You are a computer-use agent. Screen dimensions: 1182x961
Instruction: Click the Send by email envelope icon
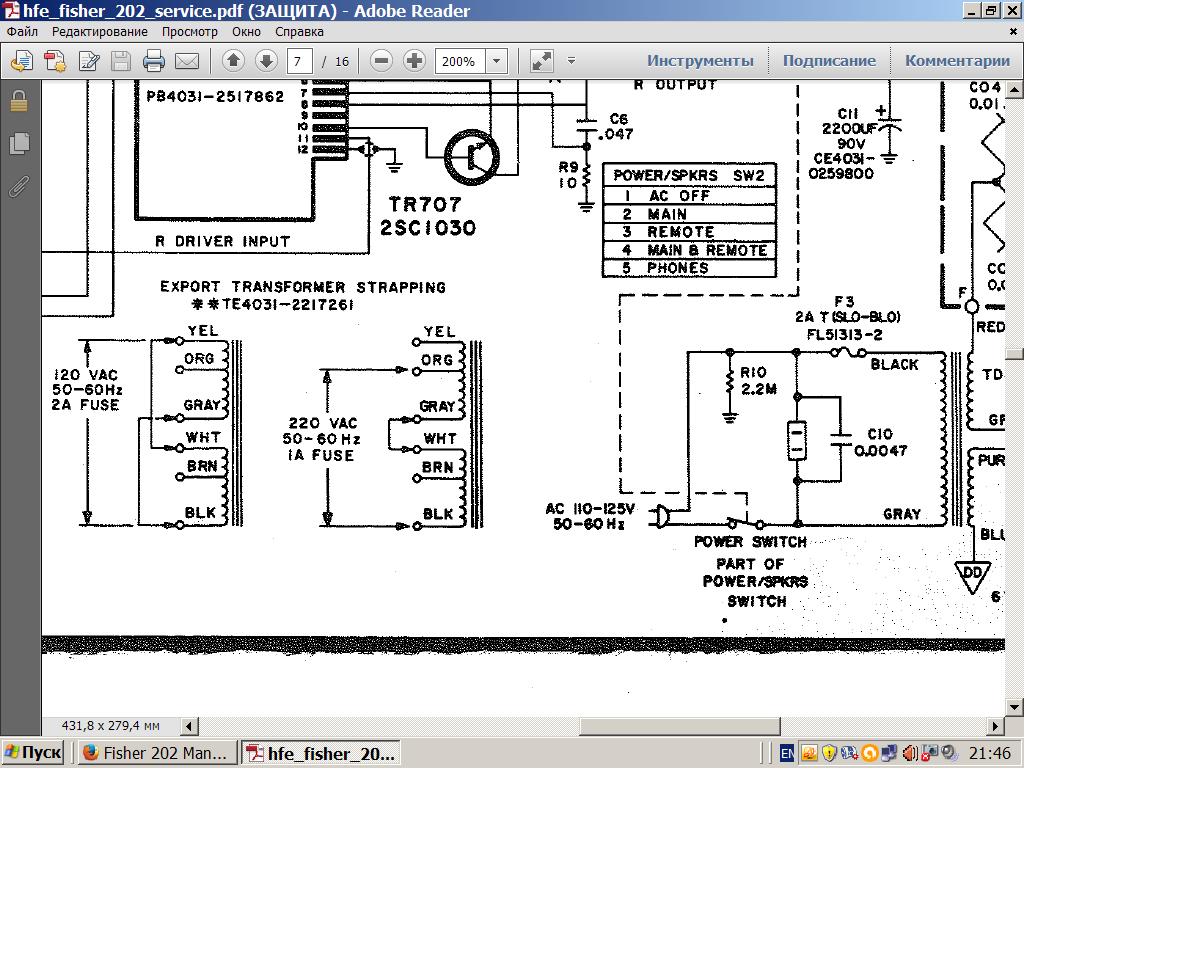tap(187, 61)
